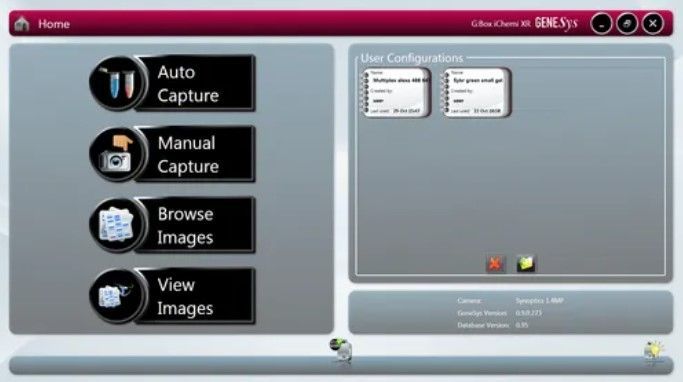Select the Multiplex alexa 488 configuration card
This screenshot has height=382, width=683.
(396, 92)
